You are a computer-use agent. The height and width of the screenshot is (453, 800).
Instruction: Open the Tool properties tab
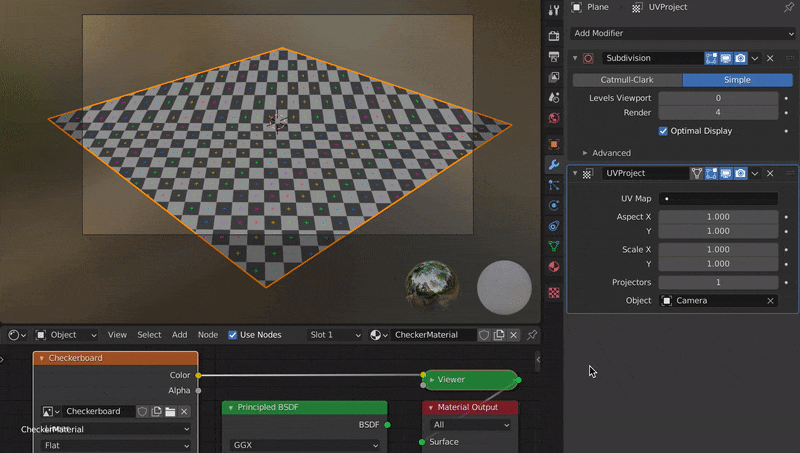tap(554, 10)
